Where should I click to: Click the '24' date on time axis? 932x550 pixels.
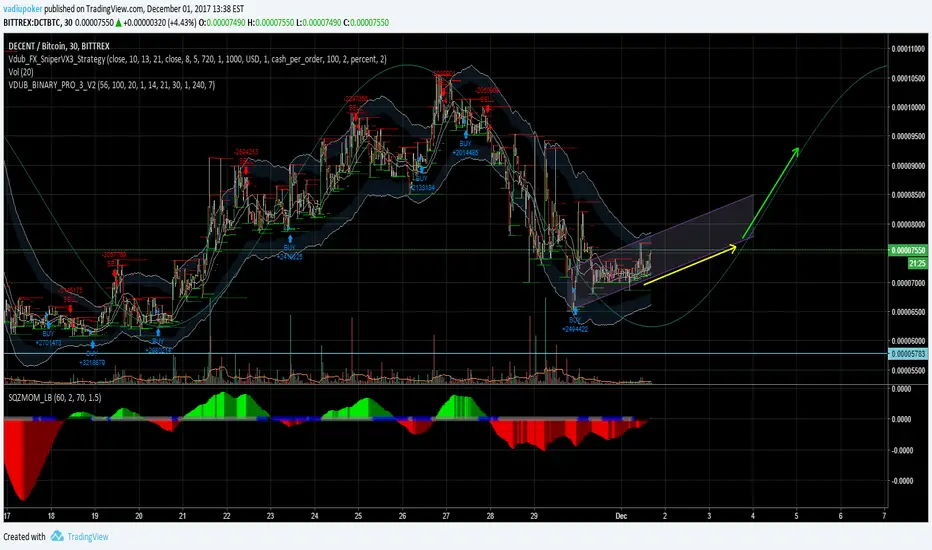pos(314,516)
